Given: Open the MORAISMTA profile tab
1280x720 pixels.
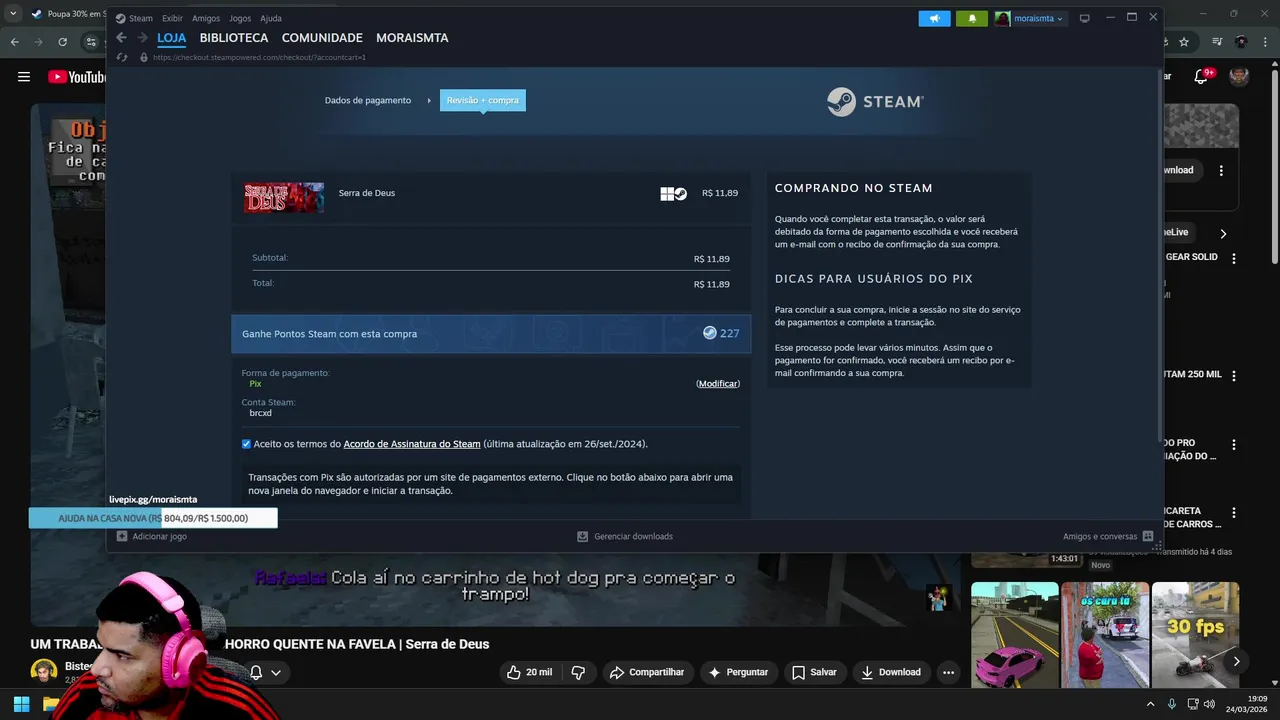Looking at the screenshot, I should [412, 38].
